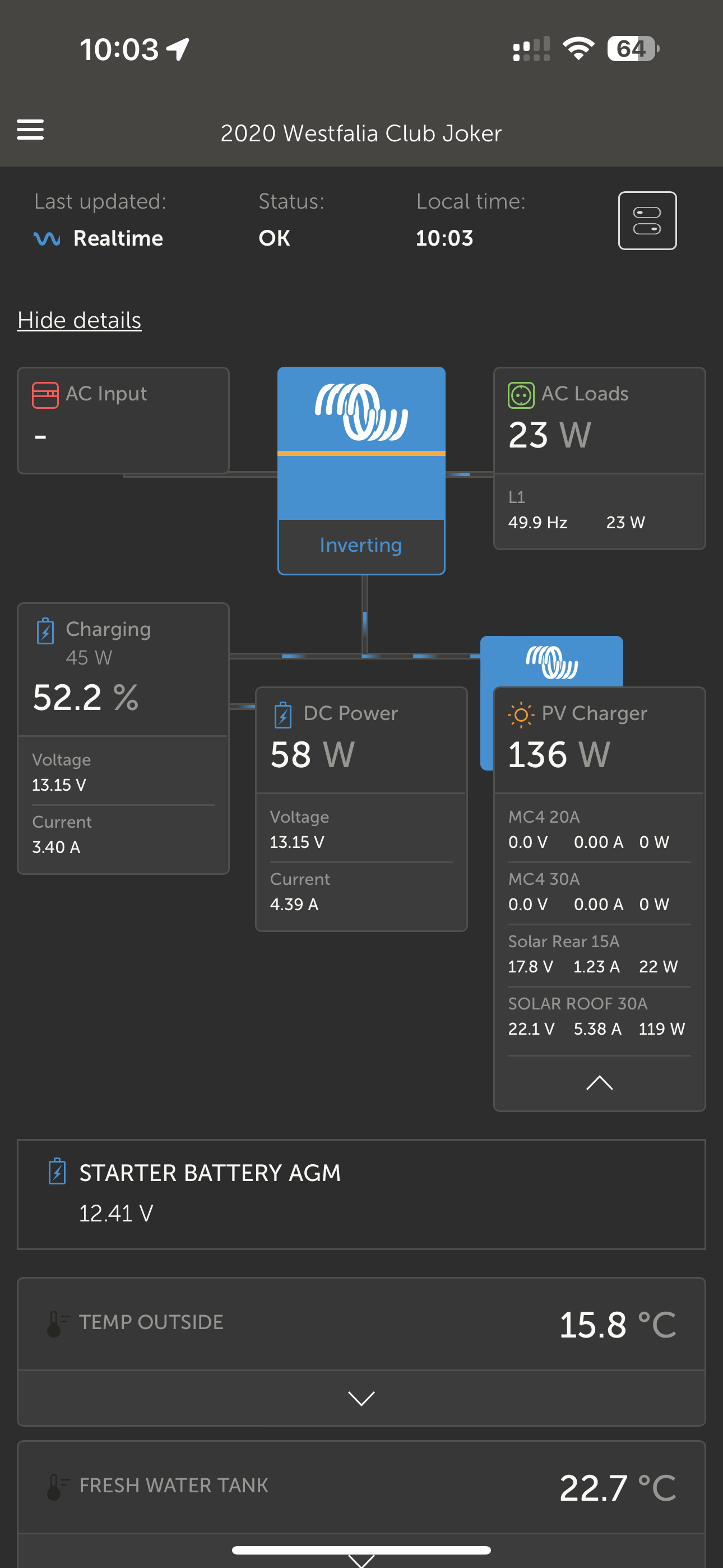The image size is (723, 1568).
Task: Select the battery 52.2 % value
Action: [86, 698]
